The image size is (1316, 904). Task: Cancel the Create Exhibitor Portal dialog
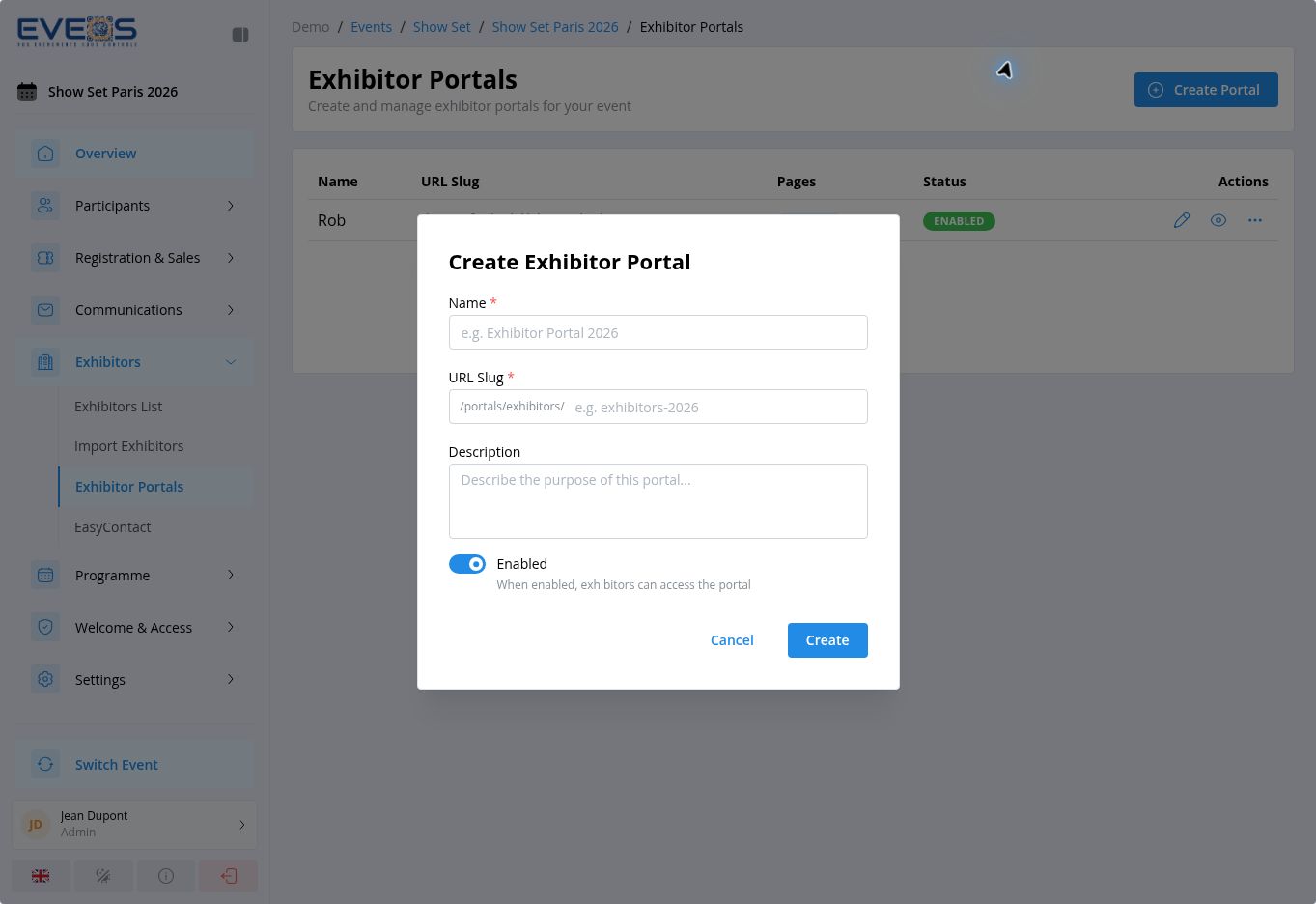pyautogui.click(x=732, y=640)
